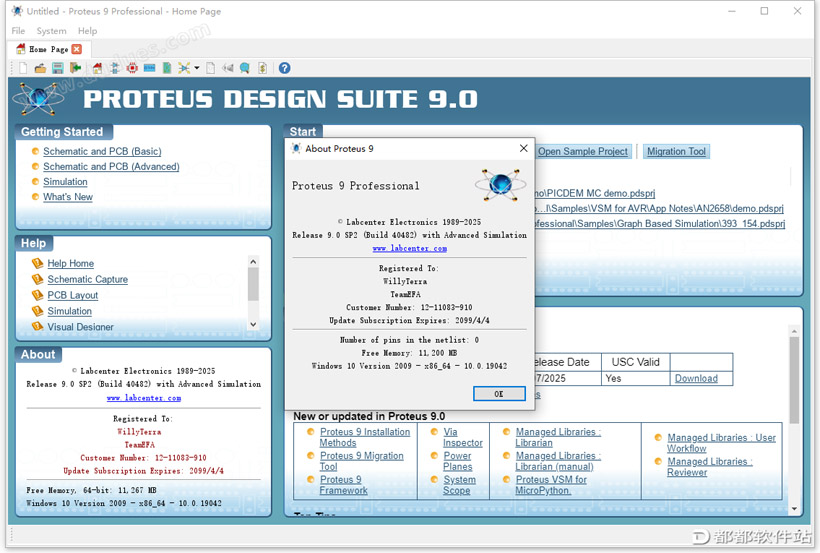Open the Visual Designer help link
Image resolution: width=820 pixels, height=553 pixels.
(80, 326)
